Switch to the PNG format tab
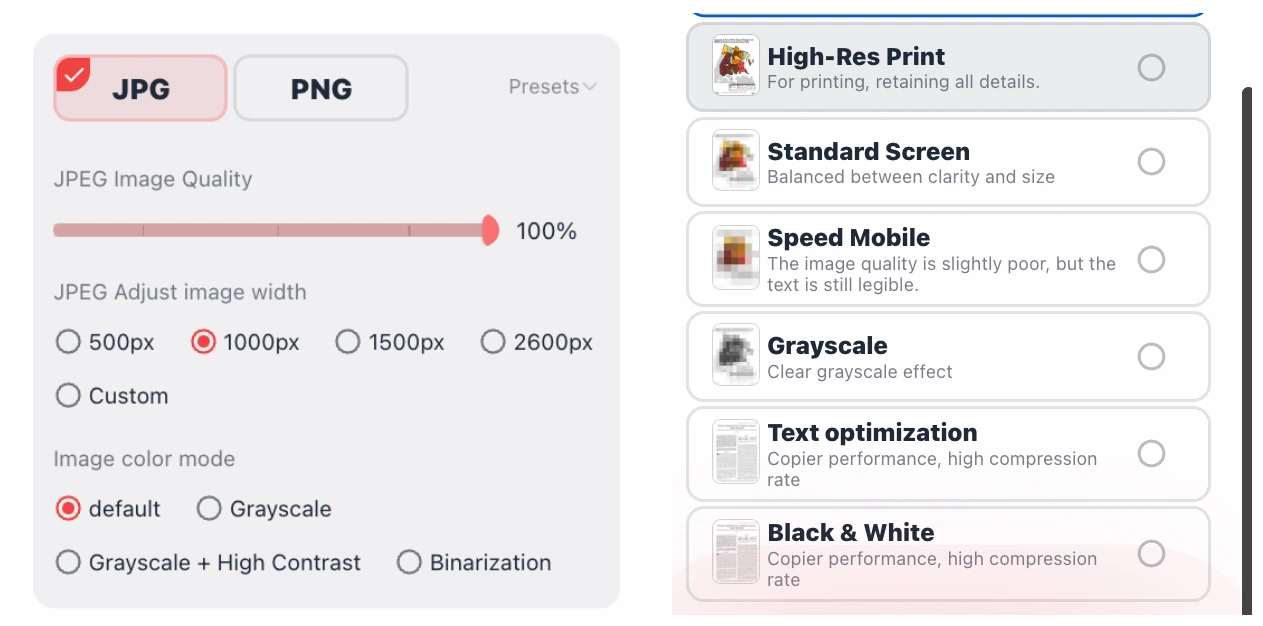This screenshot has height=626, width=1263. (320, 88)
